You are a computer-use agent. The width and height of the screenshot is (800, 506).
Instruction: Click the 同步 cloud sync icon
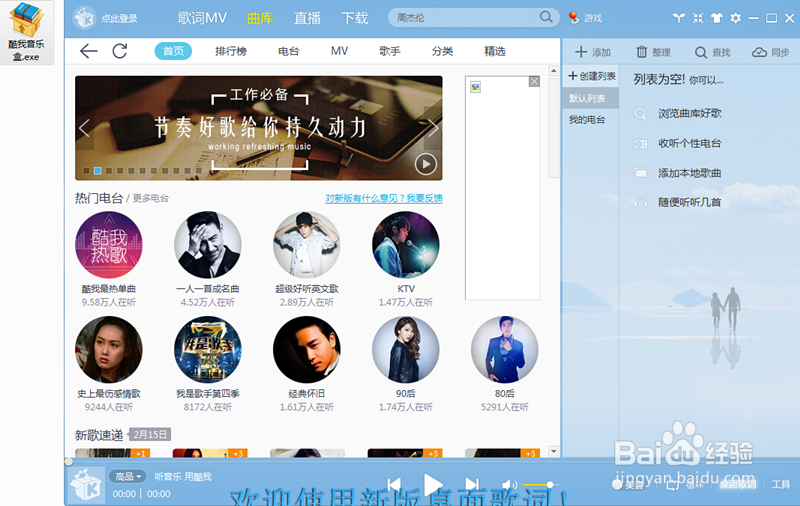tap(759, 52)
